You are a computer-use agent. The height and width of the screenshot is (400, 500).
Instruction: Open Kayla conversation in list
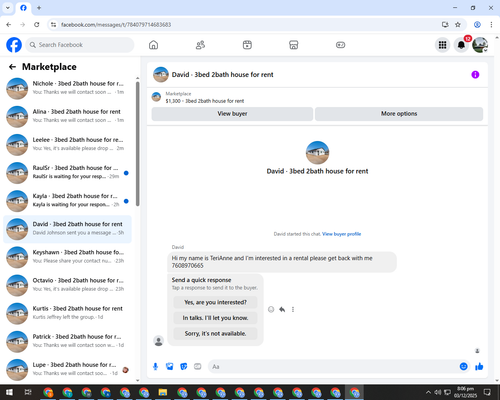(67, 201)
